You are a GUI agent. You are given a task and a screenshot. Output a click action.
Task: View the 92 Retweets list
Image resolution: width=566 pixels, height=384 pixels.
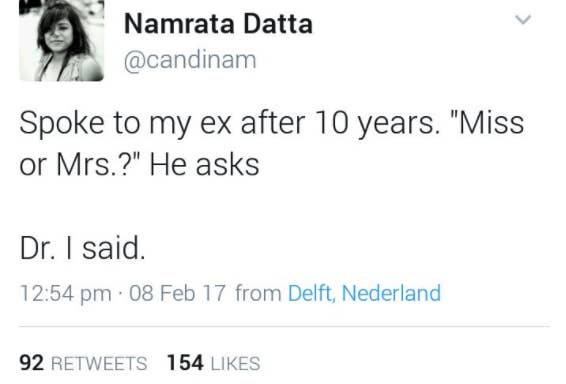83,363
